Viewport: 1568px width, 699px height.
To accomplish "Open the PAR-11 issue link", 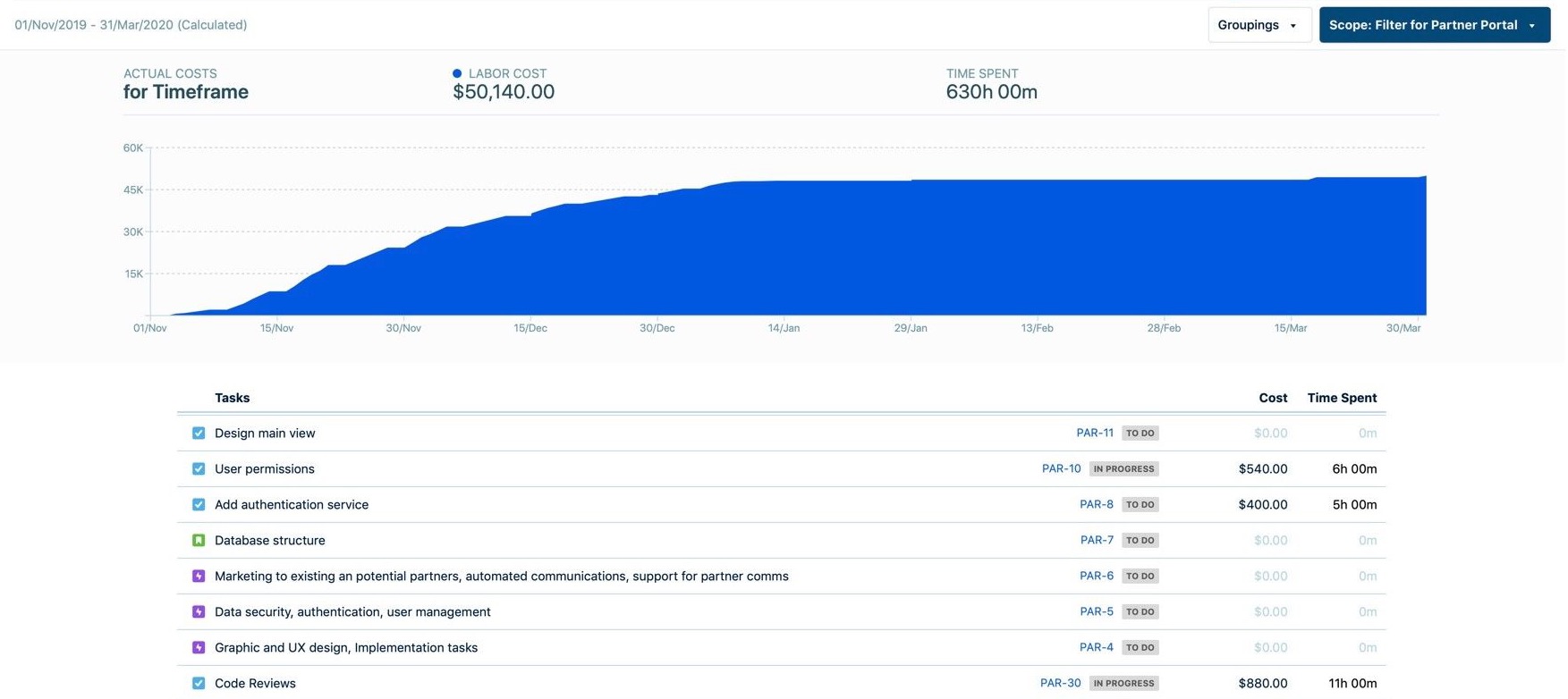I will tap(1095, 434).
